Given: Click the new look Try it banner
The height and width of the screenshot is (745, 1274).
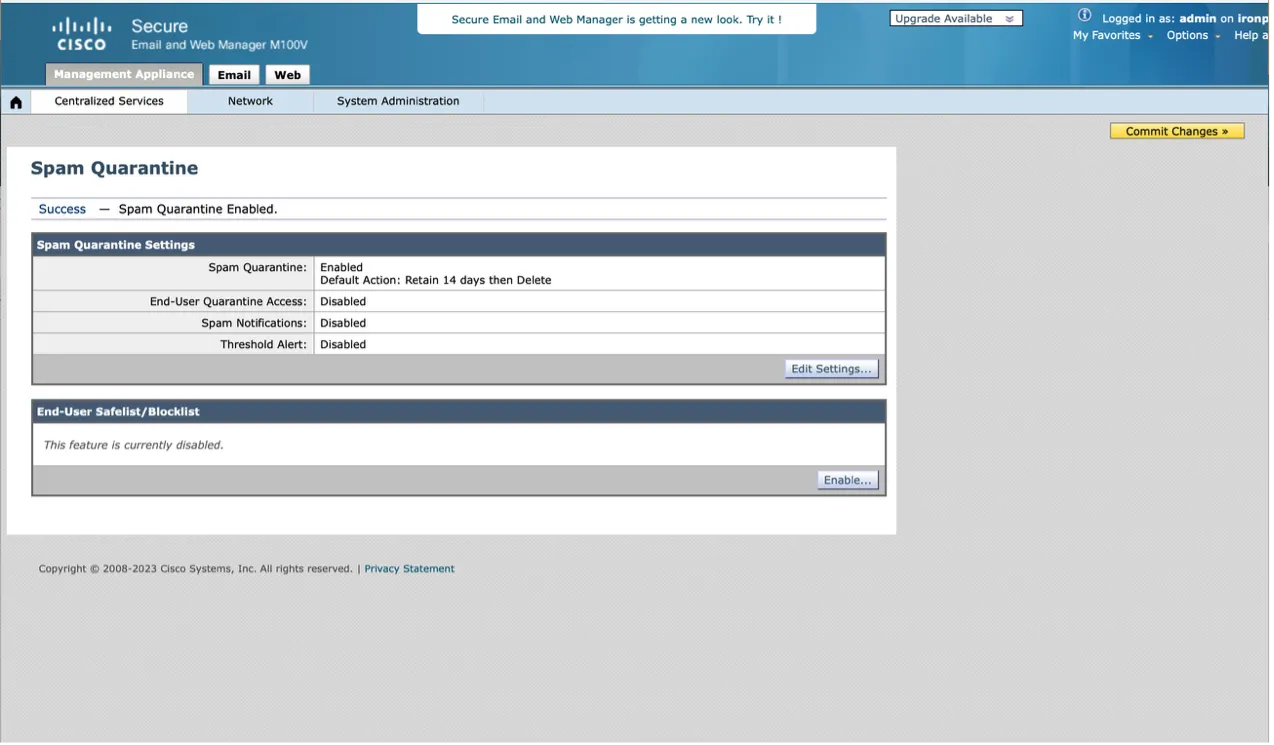Looking at the screenshot, I should pos(616,19).
